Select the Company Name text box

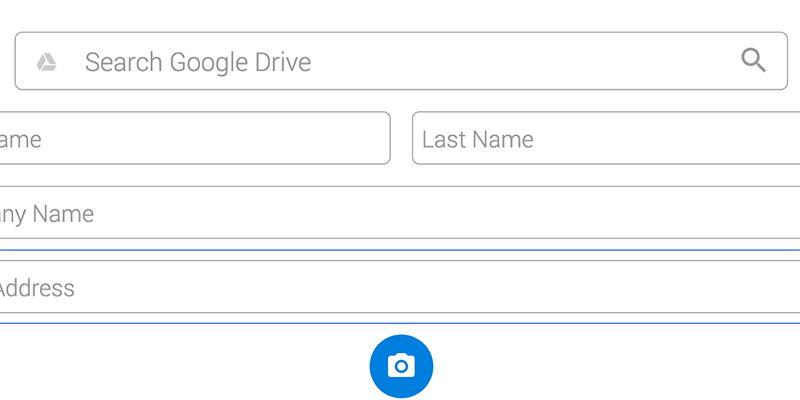coord(400,213)
